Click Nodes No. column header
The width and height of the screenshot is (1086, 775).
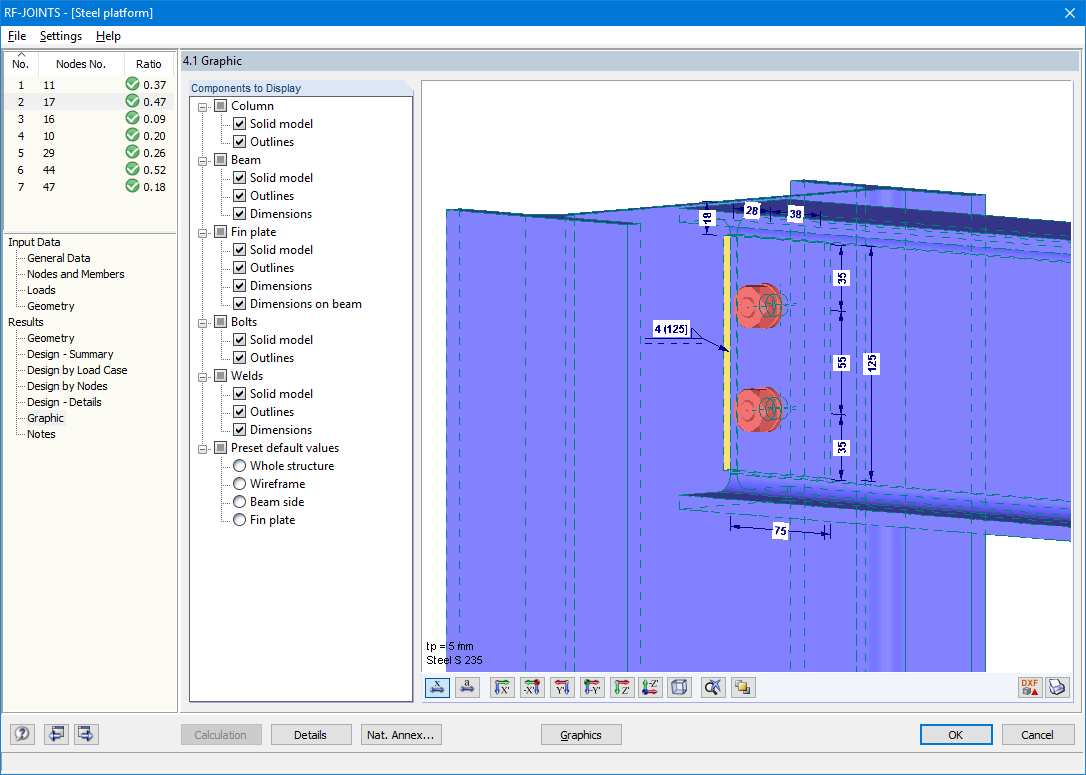(x=81, y=64)
